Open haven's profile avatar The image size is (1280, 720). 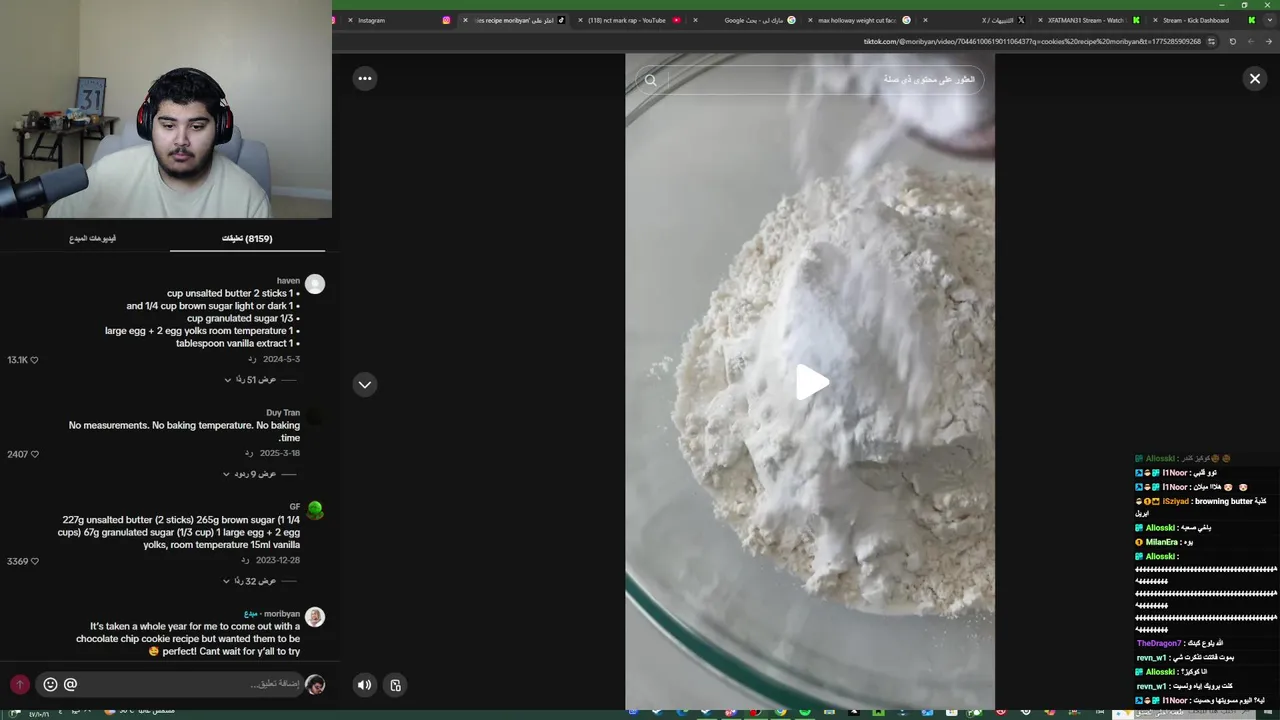click(315, 284)
